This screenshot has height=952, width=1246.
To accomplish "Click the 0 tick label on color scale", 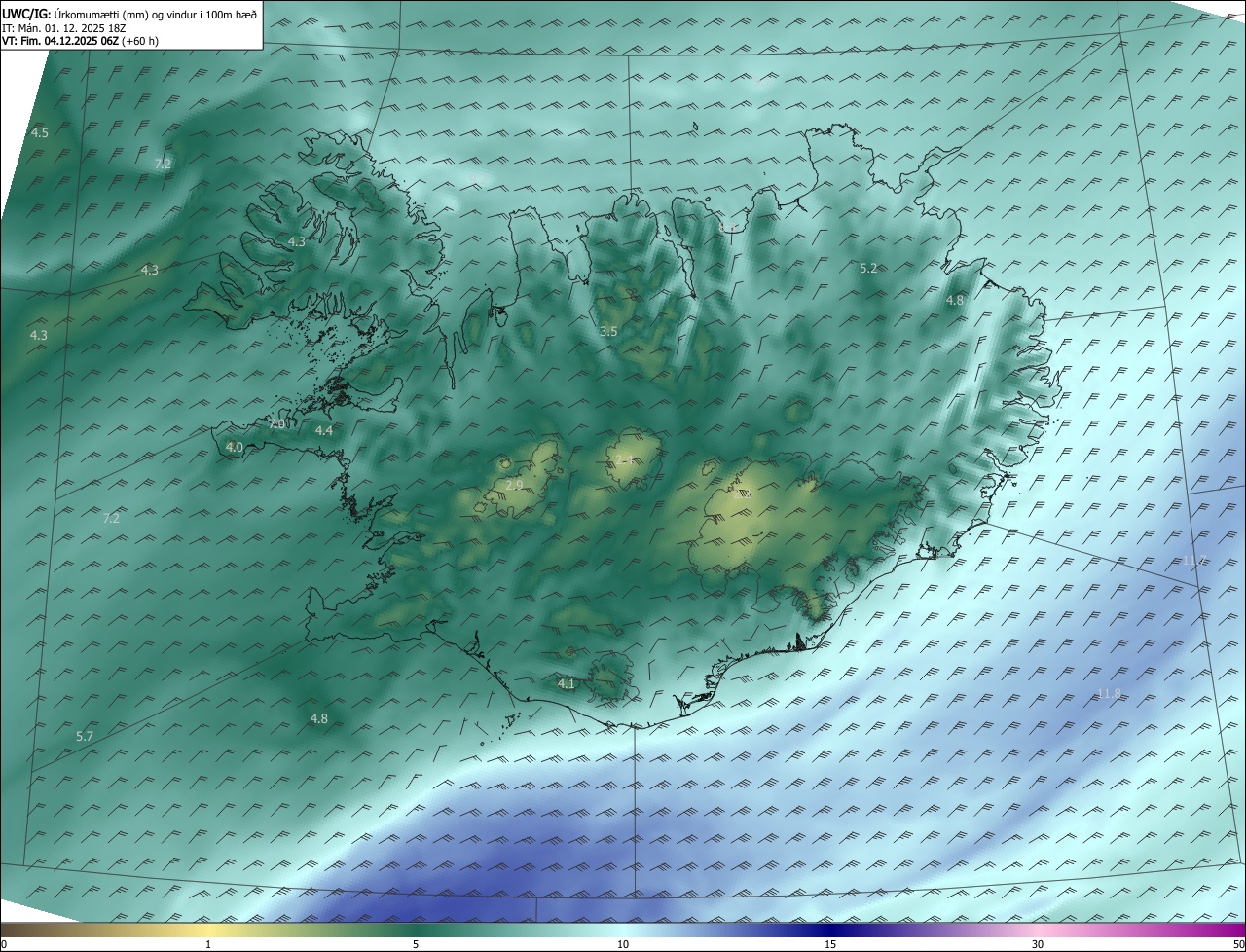I will point(4,944).
